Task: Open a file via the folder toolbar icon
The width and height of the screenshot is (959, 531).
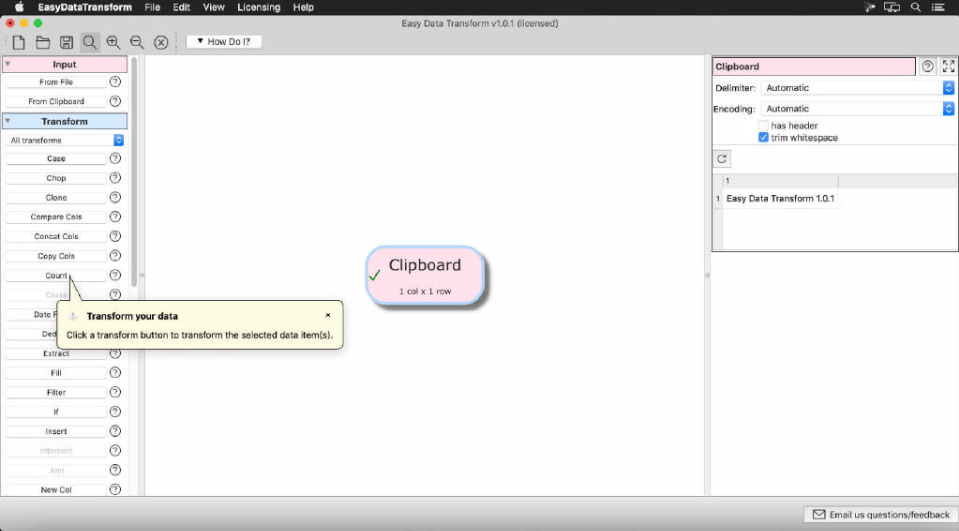Action: click(x=43, y=42)
